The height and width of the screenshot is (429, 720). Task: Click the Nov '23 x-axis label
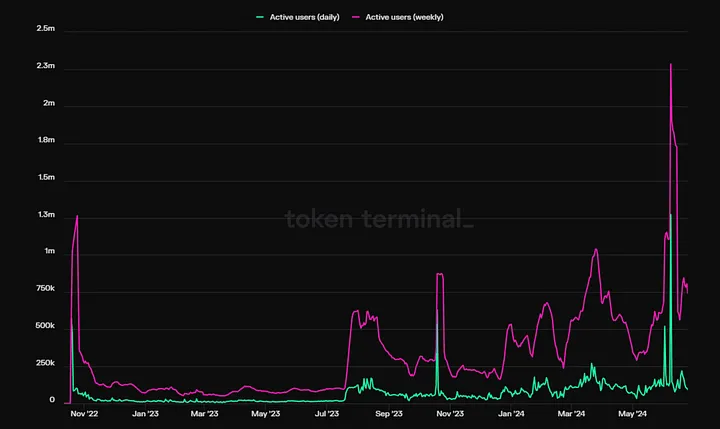(x=450, y=413)
